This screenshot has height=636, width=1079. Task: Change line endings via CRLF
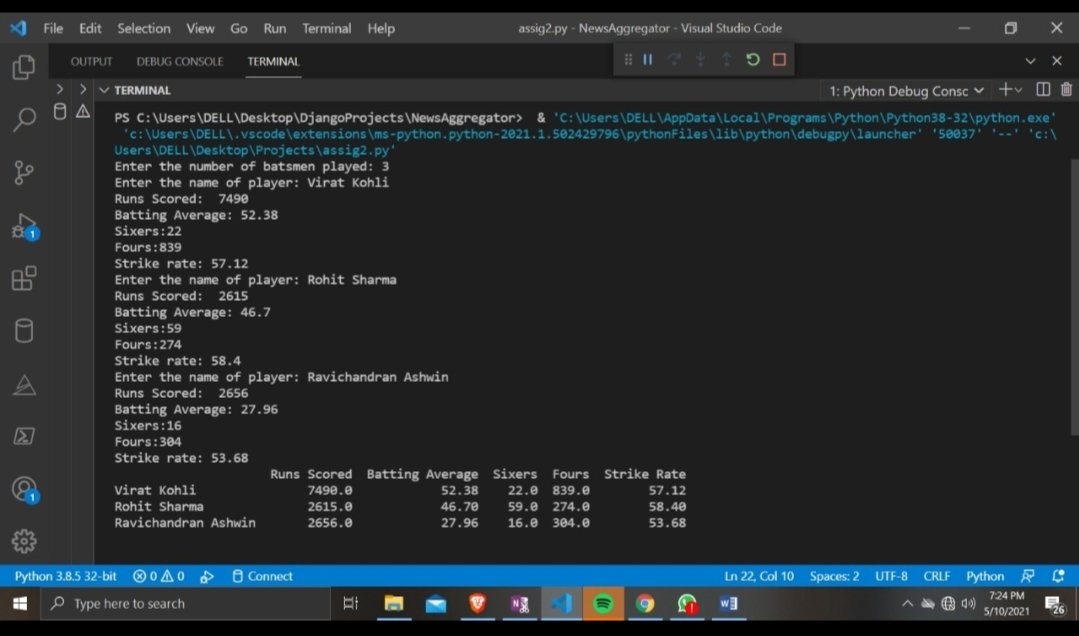[937, 576]
